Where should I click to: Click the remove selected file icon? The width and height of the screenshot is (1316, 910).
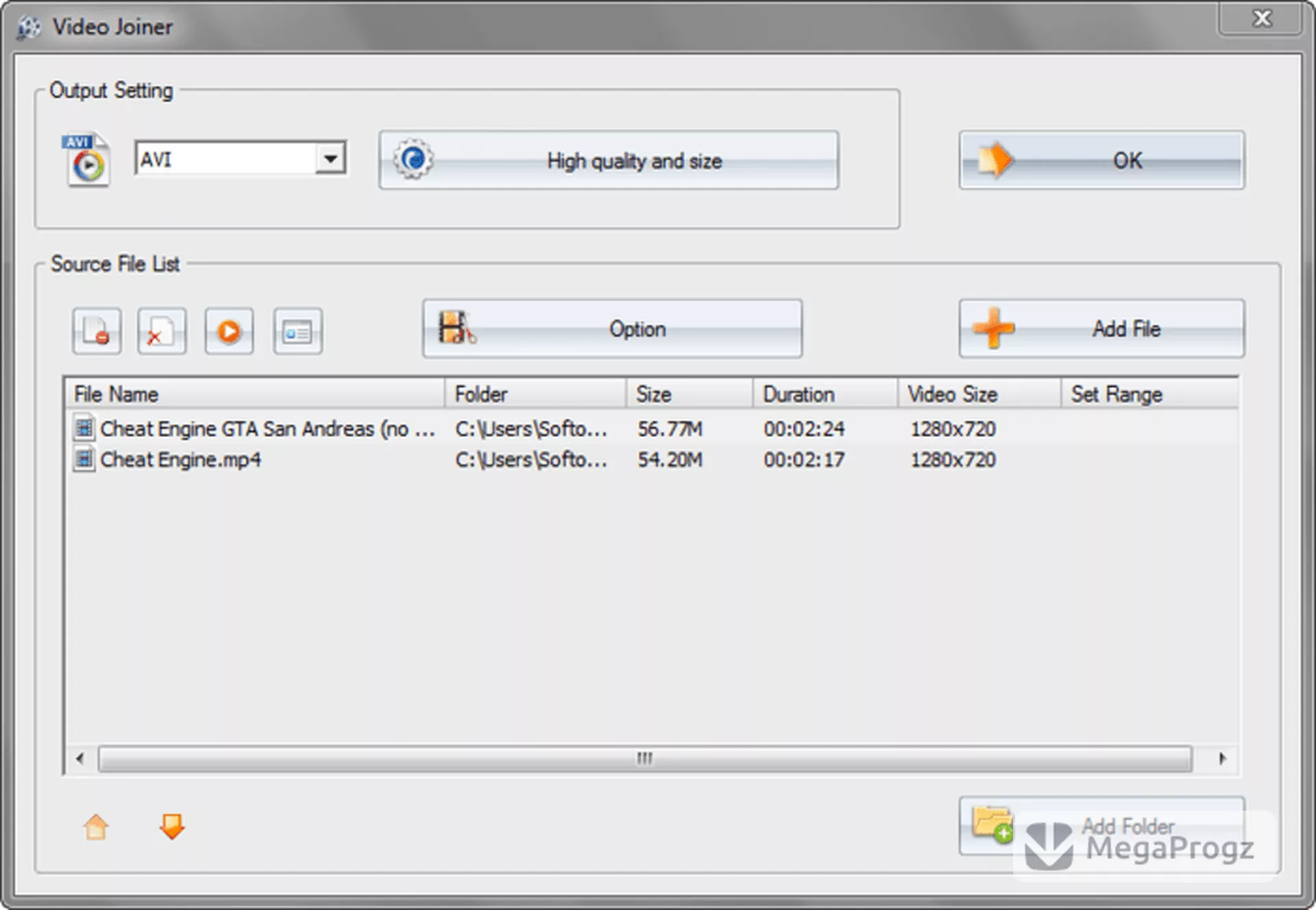pos(97,331)
